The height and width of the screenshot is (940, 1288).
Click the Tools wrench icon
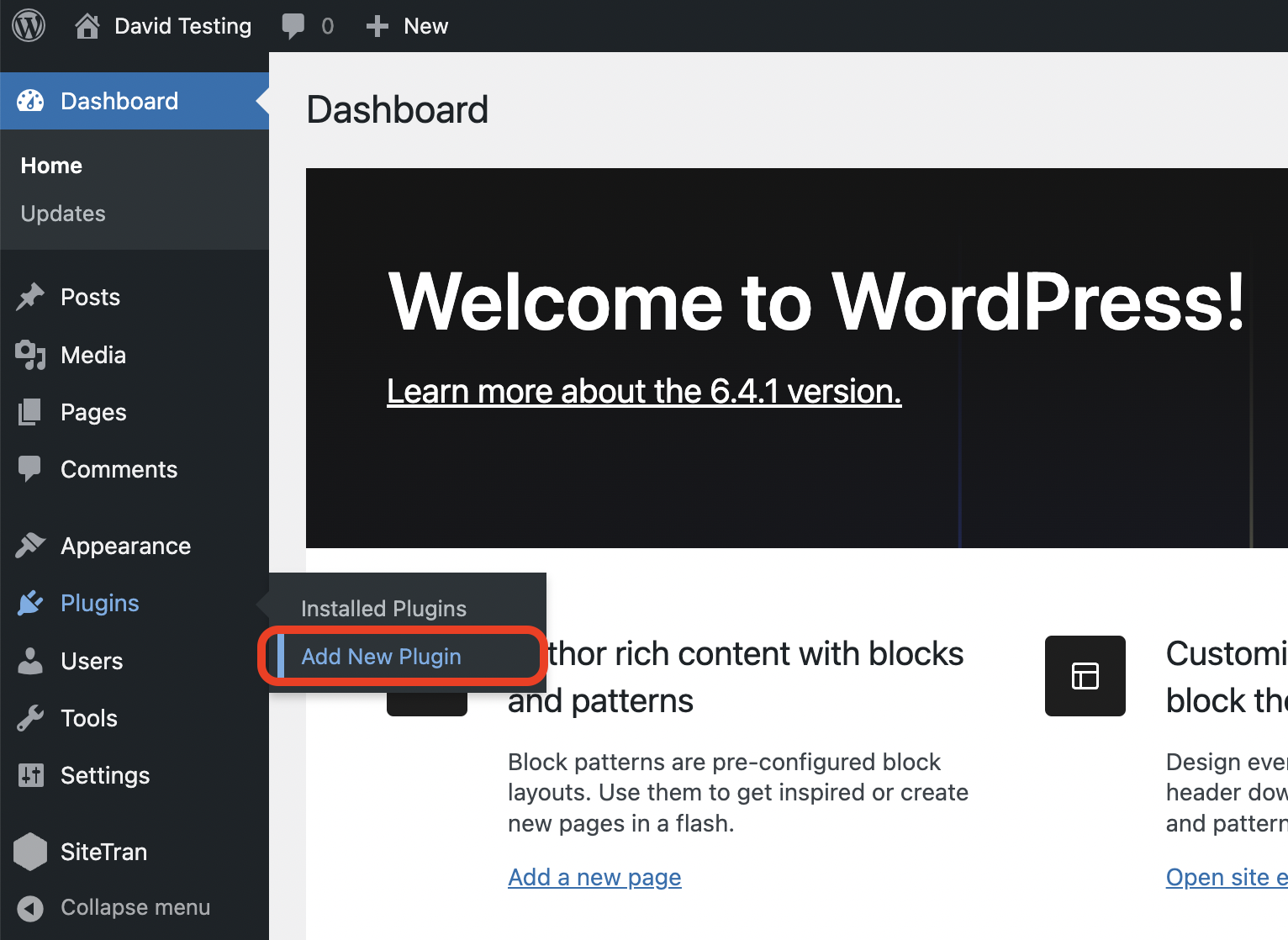click(x=30, y=718)
